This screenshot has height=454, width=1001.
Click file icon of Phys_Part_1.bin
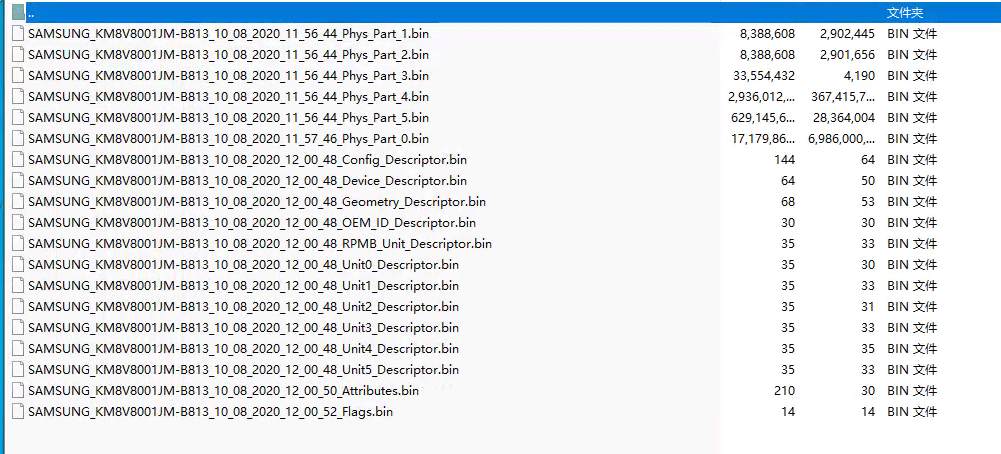[18, 34]
